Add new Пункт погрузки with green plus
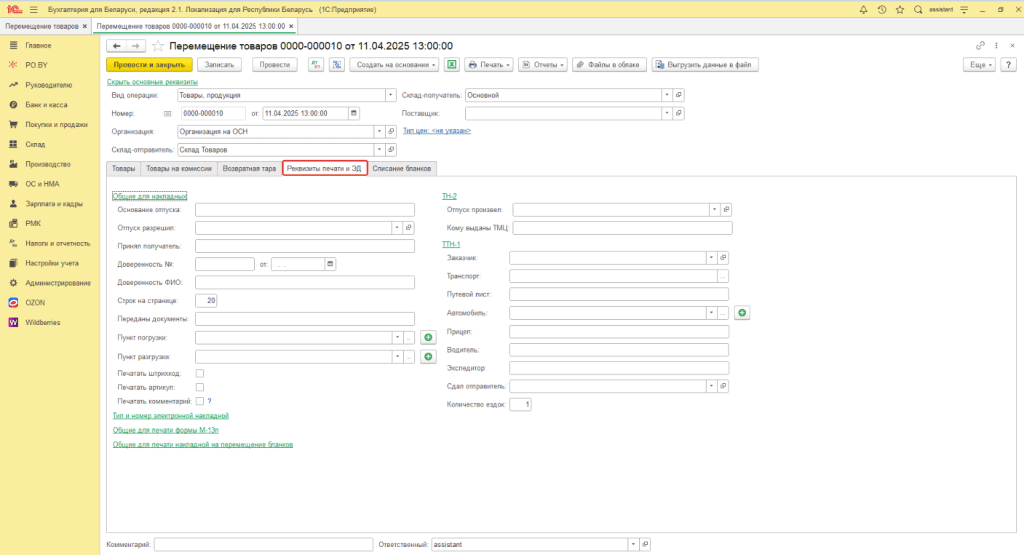This screenshot has width=1024, height=555. (428, 338)
